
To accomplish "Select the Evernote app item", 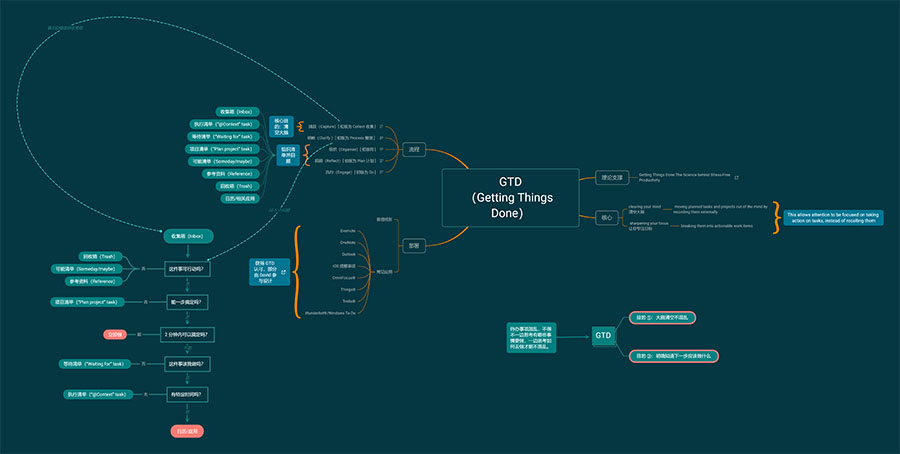I will coord(348,231).
